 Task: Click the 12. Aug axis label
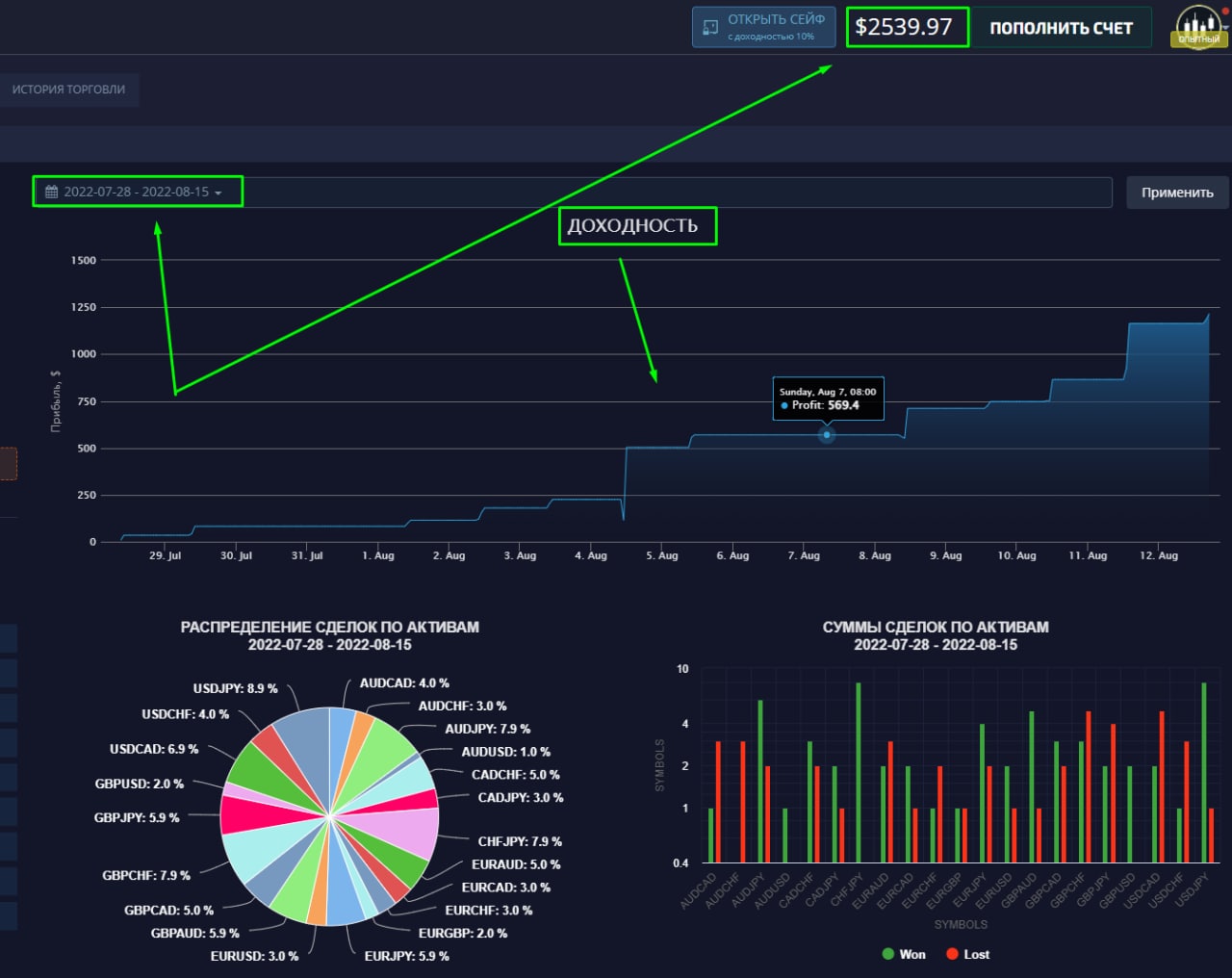tap(1158, 555)
